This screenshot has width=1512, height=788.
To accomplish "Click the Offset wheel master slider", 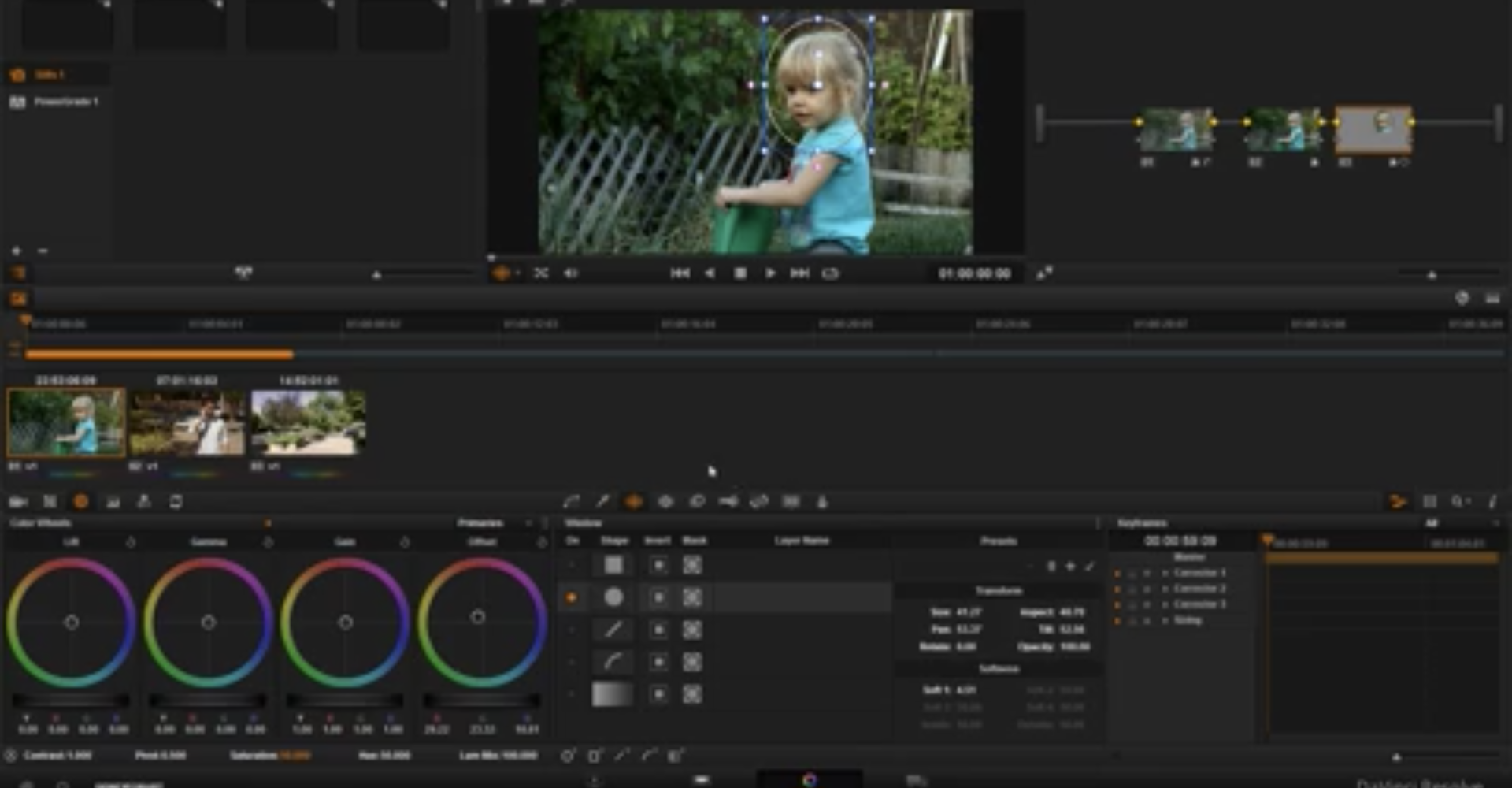I will [481, 700].
